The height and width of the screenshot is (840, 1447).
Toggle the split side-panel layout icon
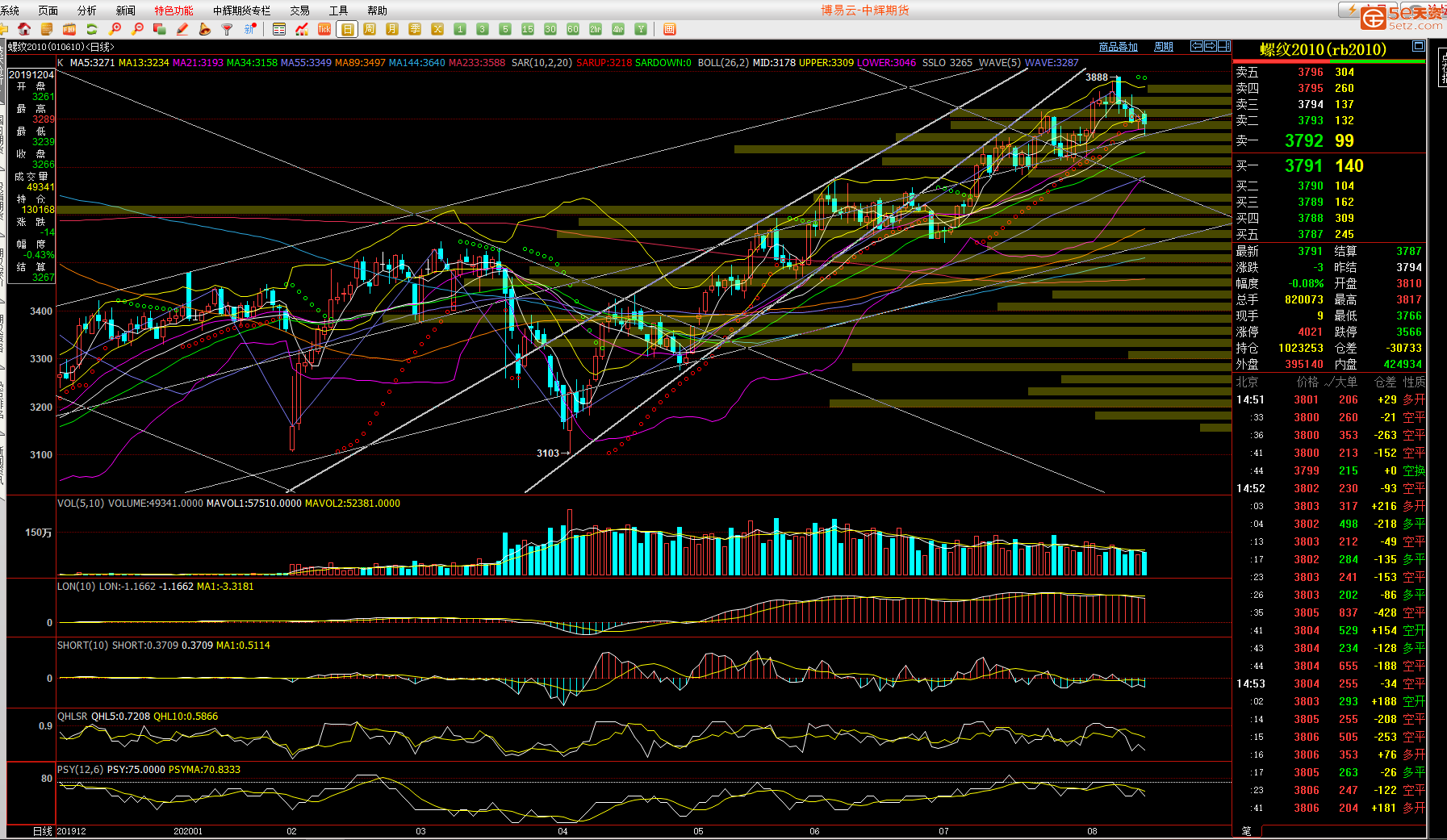(1224, 46)
